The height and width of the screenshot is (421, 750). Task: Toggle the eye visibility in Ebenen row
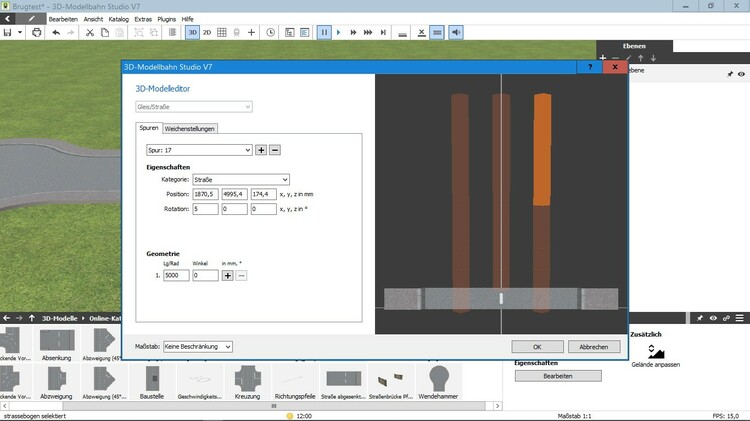point(741,74)
